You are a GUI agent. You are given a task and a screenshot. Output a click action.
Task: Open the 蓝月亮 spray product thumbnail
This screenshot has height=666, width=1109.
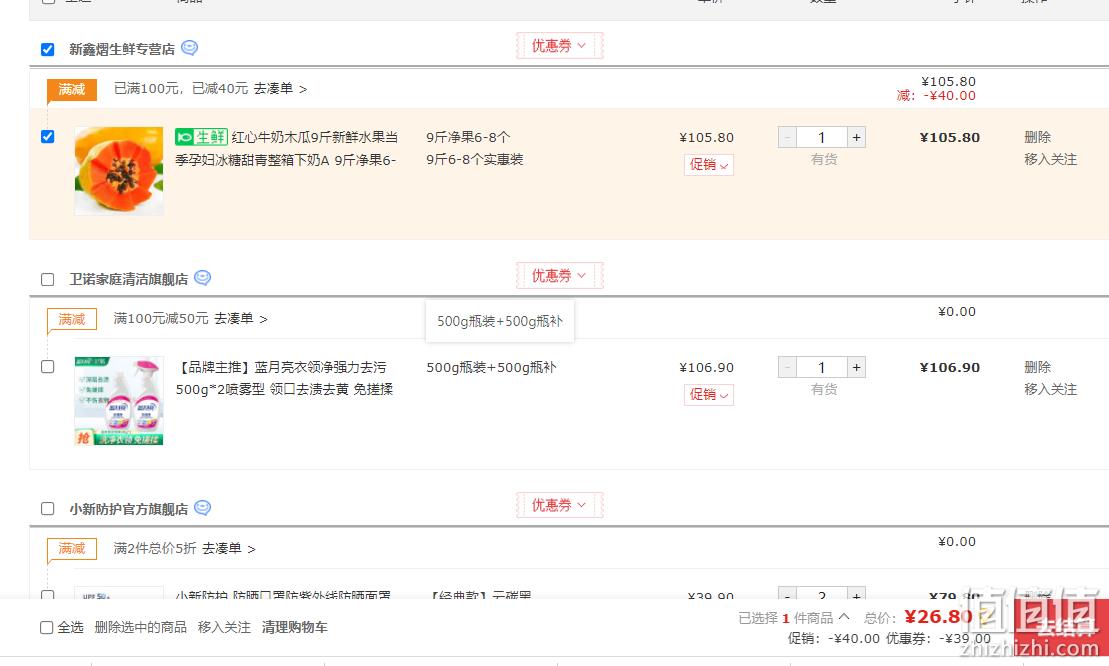119,400
